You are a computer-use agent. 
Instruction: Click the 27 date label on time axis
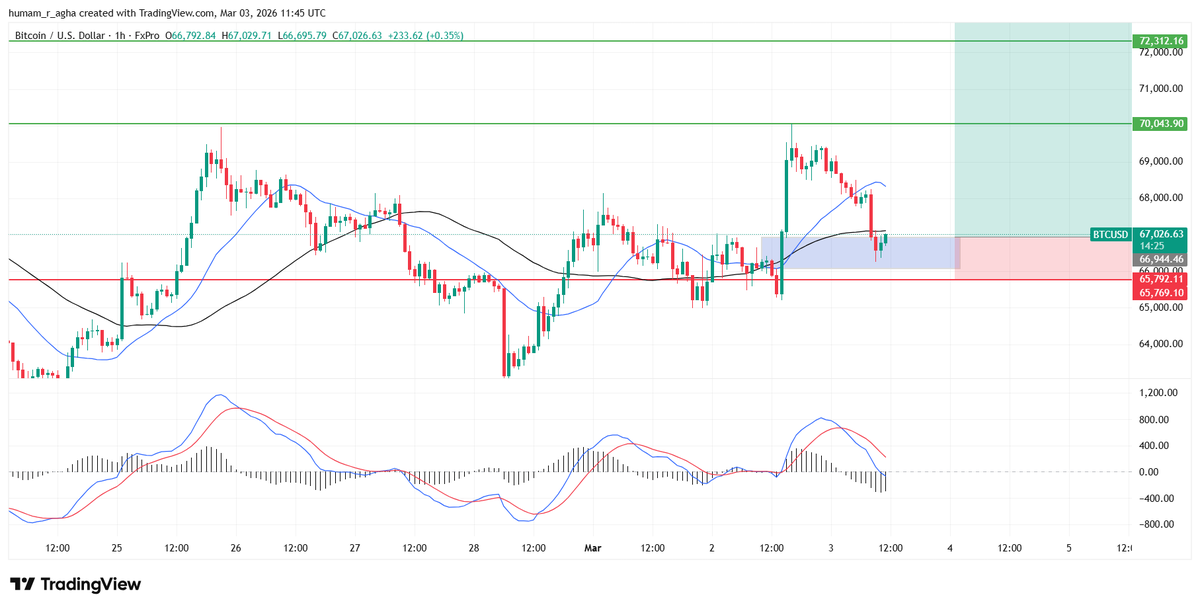click(355, 548)
